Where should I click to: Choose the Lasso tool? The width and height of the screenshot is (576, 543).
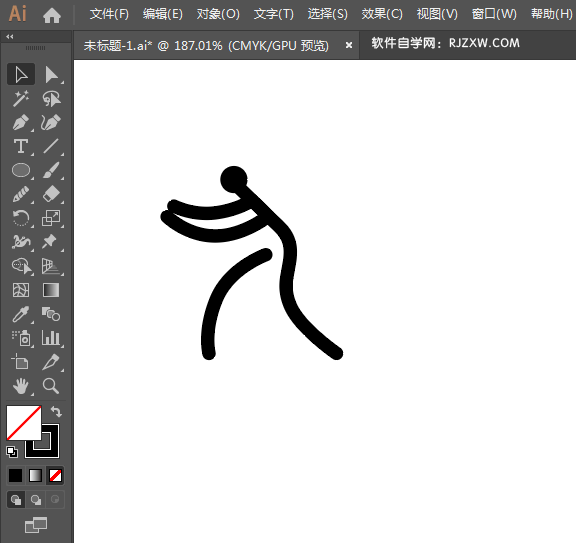point(51,99)
